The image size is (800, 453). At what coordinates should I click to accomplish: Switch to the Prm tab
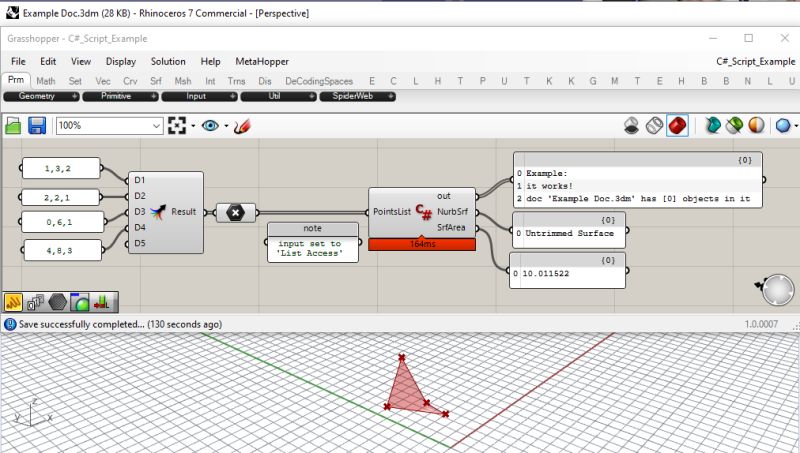[16, 80]
